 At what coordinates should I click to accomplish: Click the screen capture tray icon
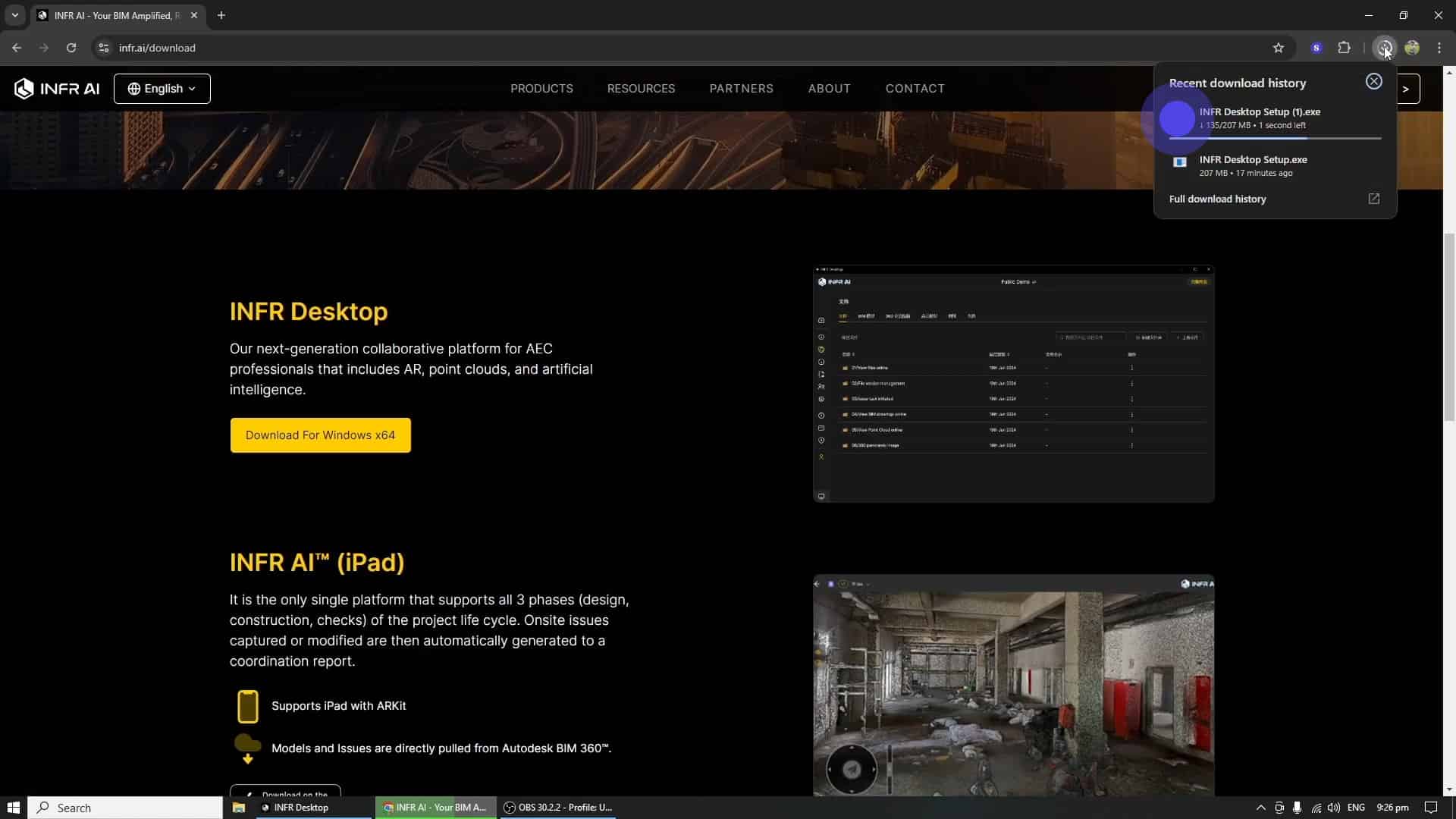tap(1279, 808)
